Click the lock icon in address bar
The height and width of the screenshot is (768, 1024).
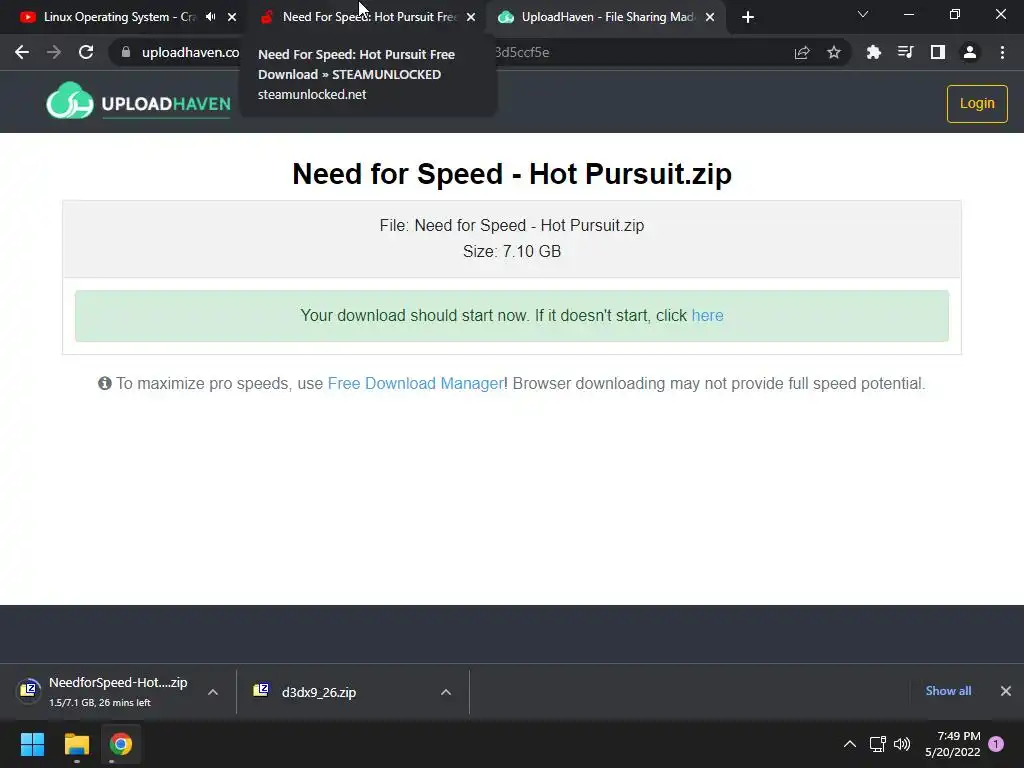pos(126,52)
